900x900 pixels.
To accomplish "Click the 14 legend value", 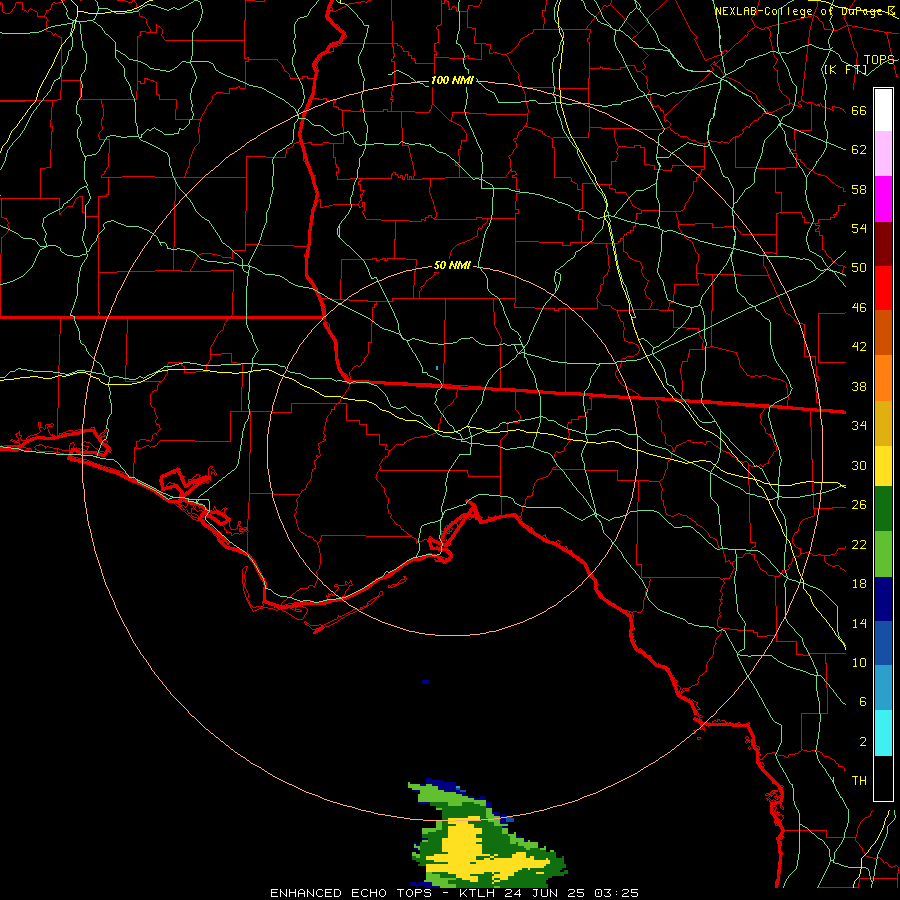I will click(859, 623).
